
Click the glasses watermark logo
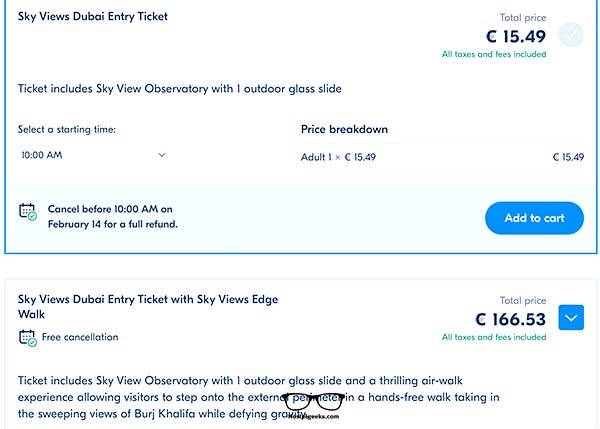click(x=314, y=406)
